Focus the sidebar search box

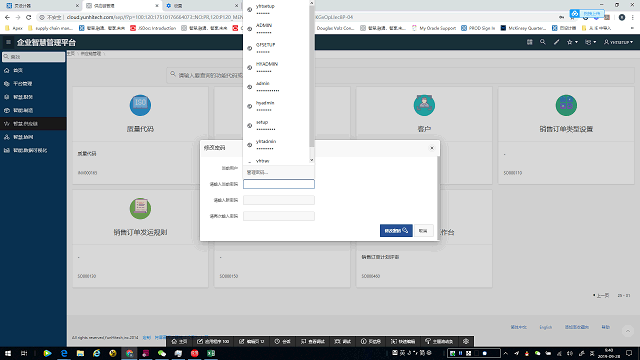tap(33, 57)
